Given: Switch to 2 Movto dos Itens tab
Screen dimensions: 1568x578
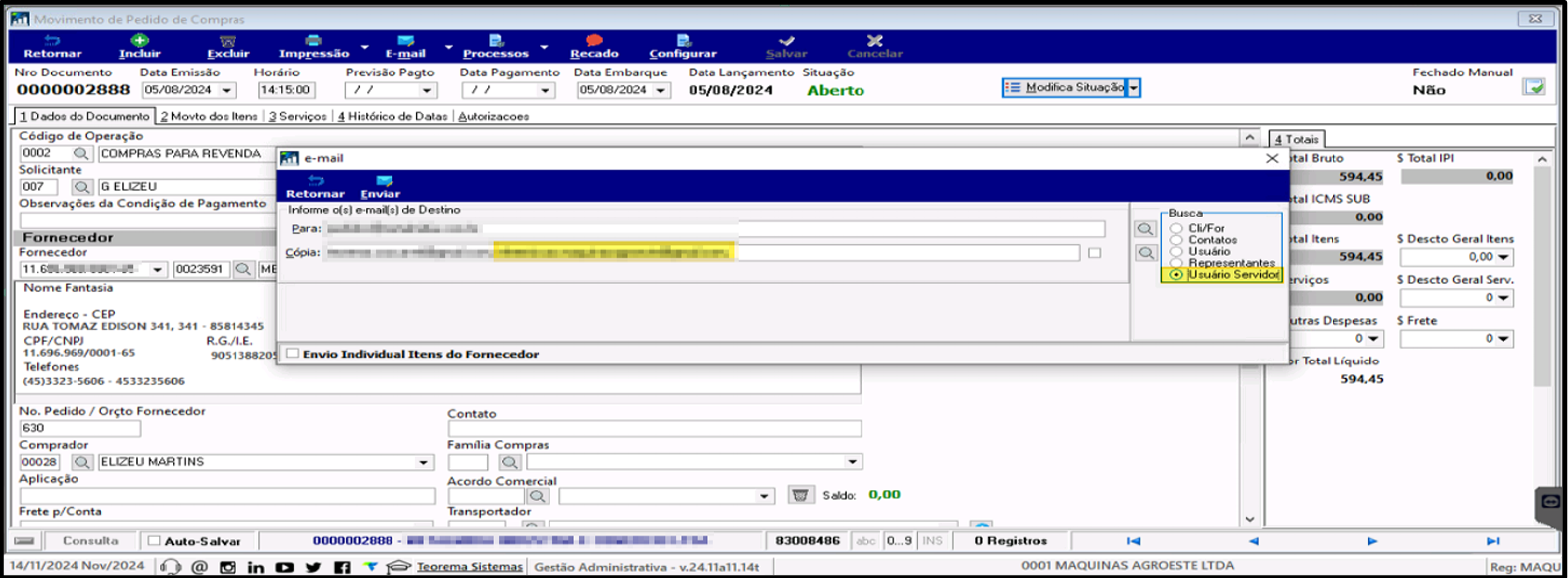Looking at the screenshot, I should tap(209, 116).
